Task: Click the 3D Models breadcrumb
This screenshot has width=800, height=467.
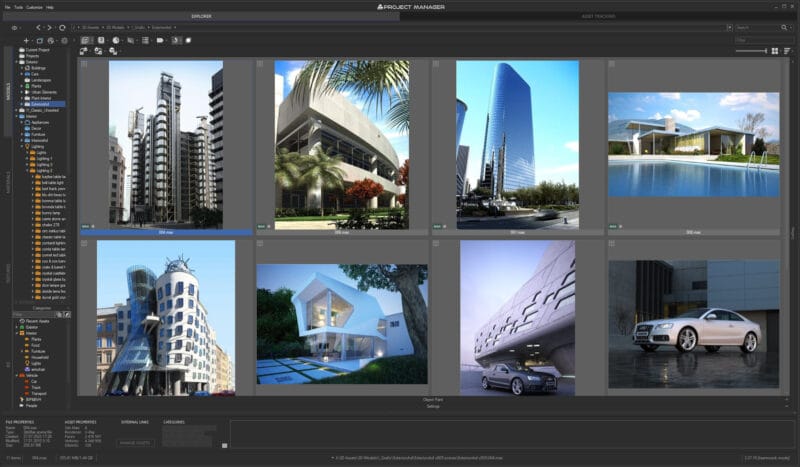Action: (x=115, y=28)
